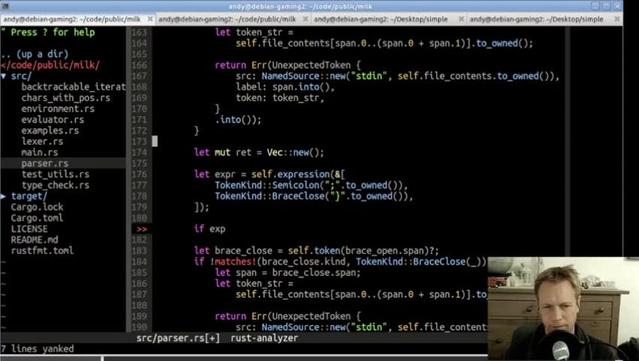This screenshot has width=639, height=361.
Task: Click 'let brace_close = self.token' line
Action: coord(317,251)
